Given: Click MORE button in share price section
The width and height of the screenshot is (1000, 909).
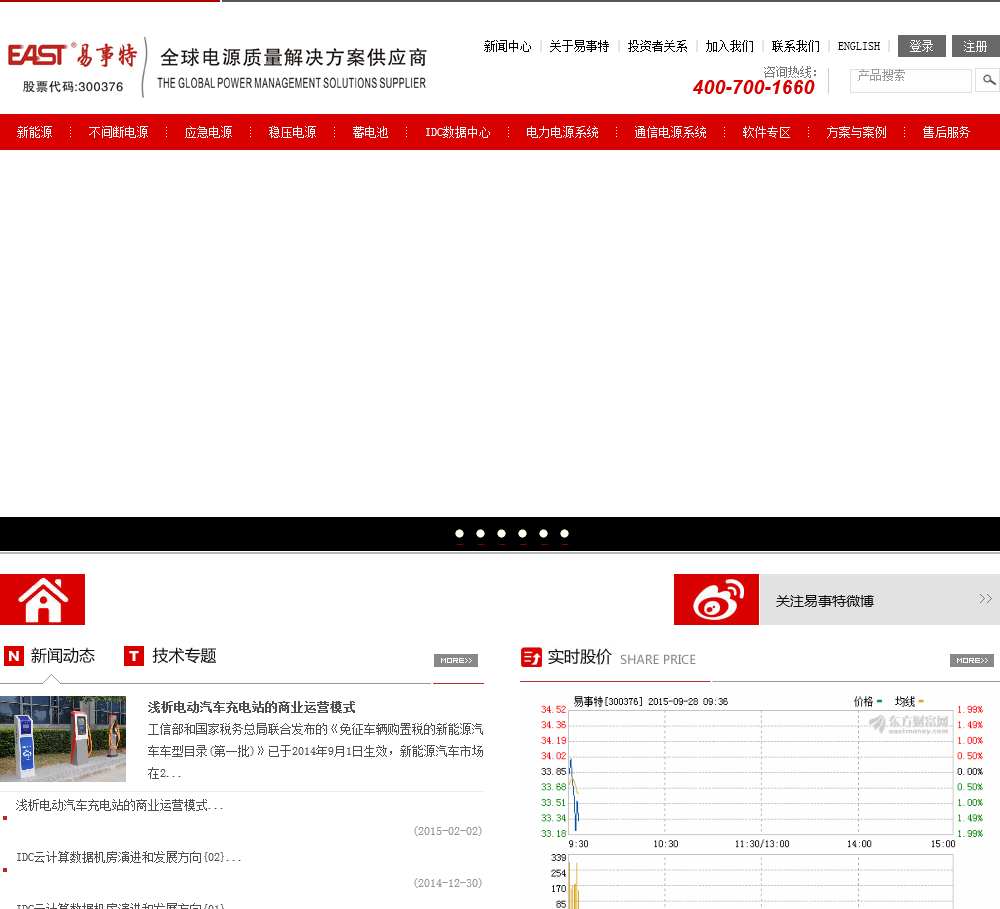Looking at the screenshot, I should [x=971, y=660].
